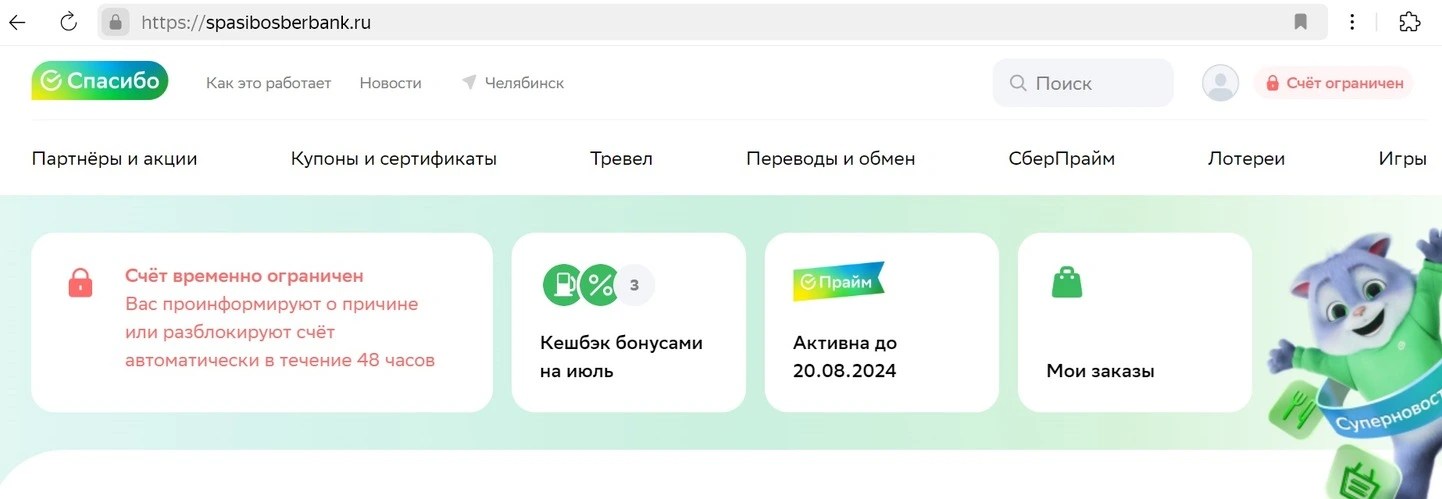Open Переводы и обмен menu item
The width and height of the screenshot is (1442, 499).
[x=831, y=158]
